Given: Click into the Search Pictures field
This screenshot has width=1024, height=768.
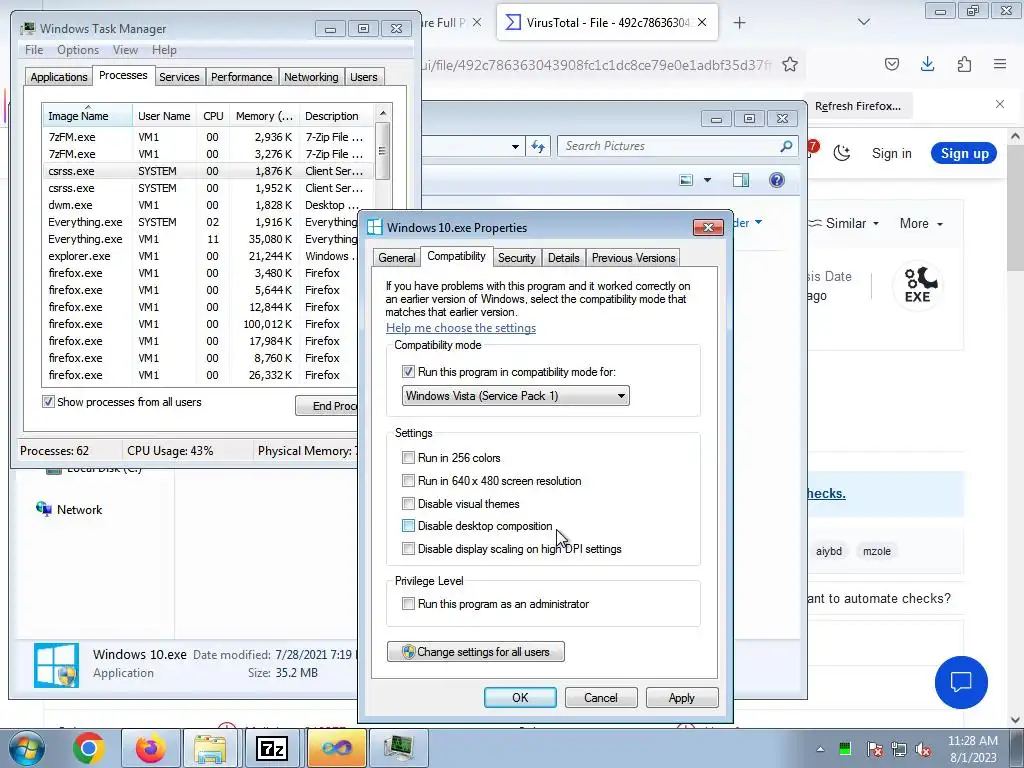Looking at the screenshot, I should (676, 146).
